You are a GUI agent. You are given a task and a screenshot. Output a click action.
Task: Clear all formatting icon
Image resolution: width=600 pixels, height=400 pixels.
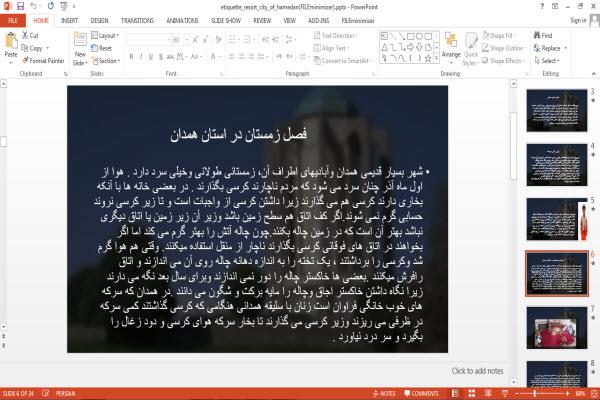click(x=218, y=40)
